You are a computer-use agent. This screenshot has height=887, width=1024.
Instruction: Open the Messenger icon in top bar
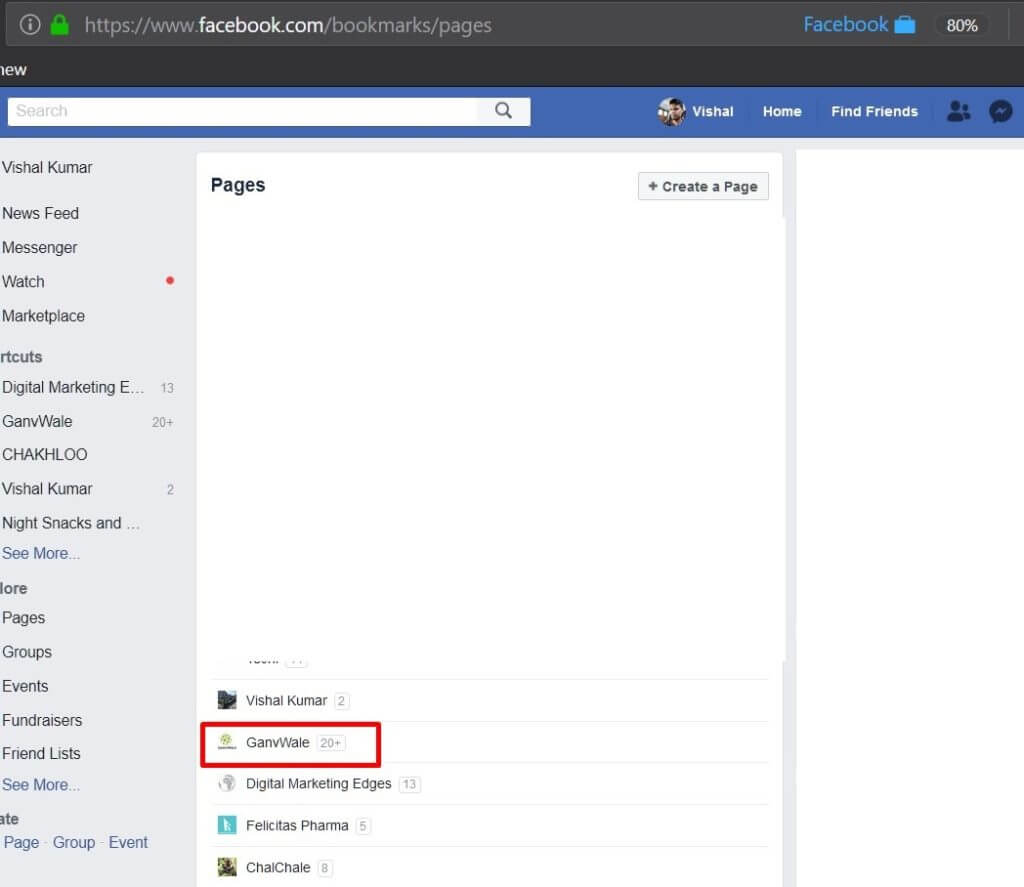point(1000,112)
